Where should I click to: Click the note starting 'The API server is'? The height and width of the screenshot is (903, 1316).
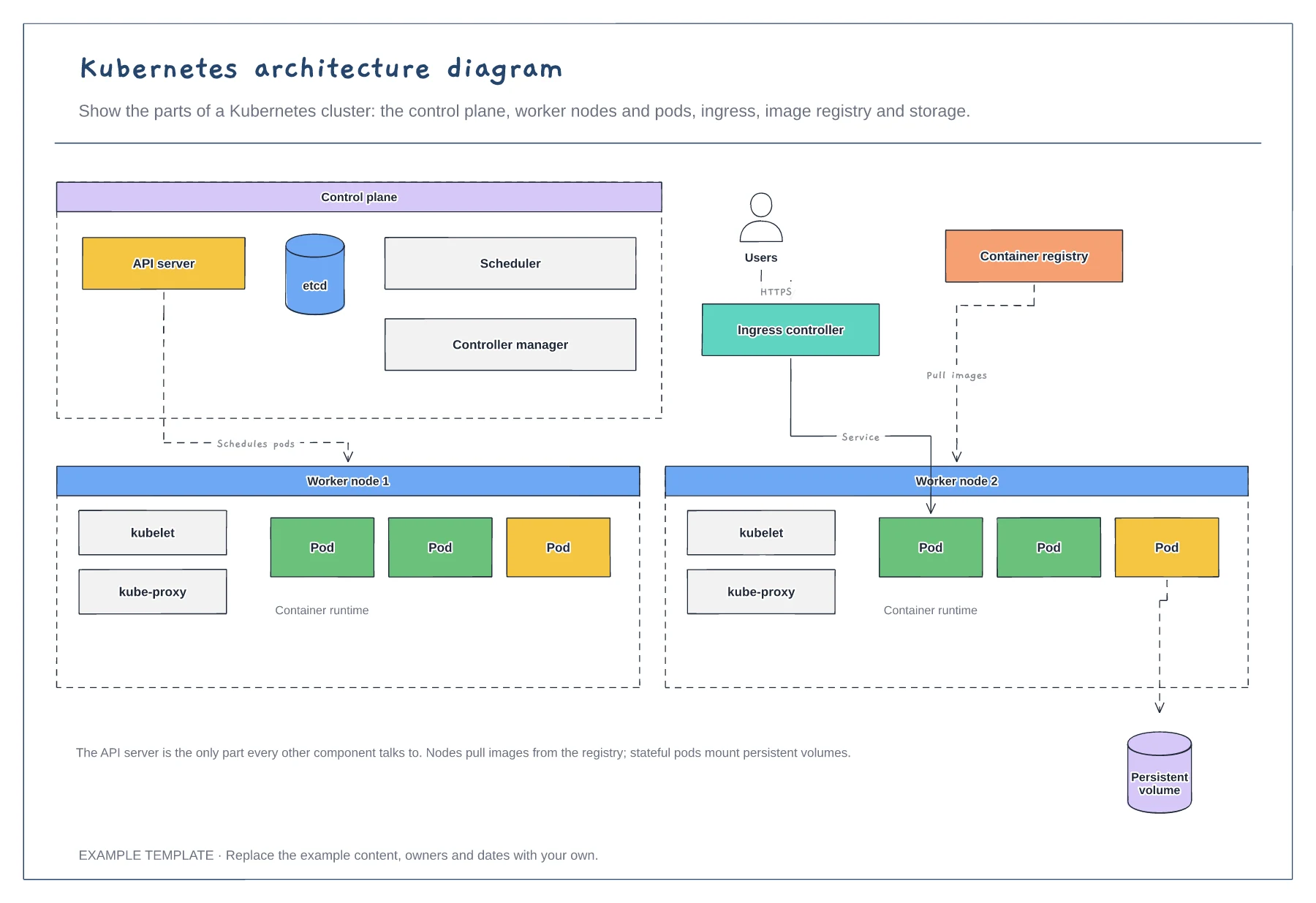pos(464,752)
